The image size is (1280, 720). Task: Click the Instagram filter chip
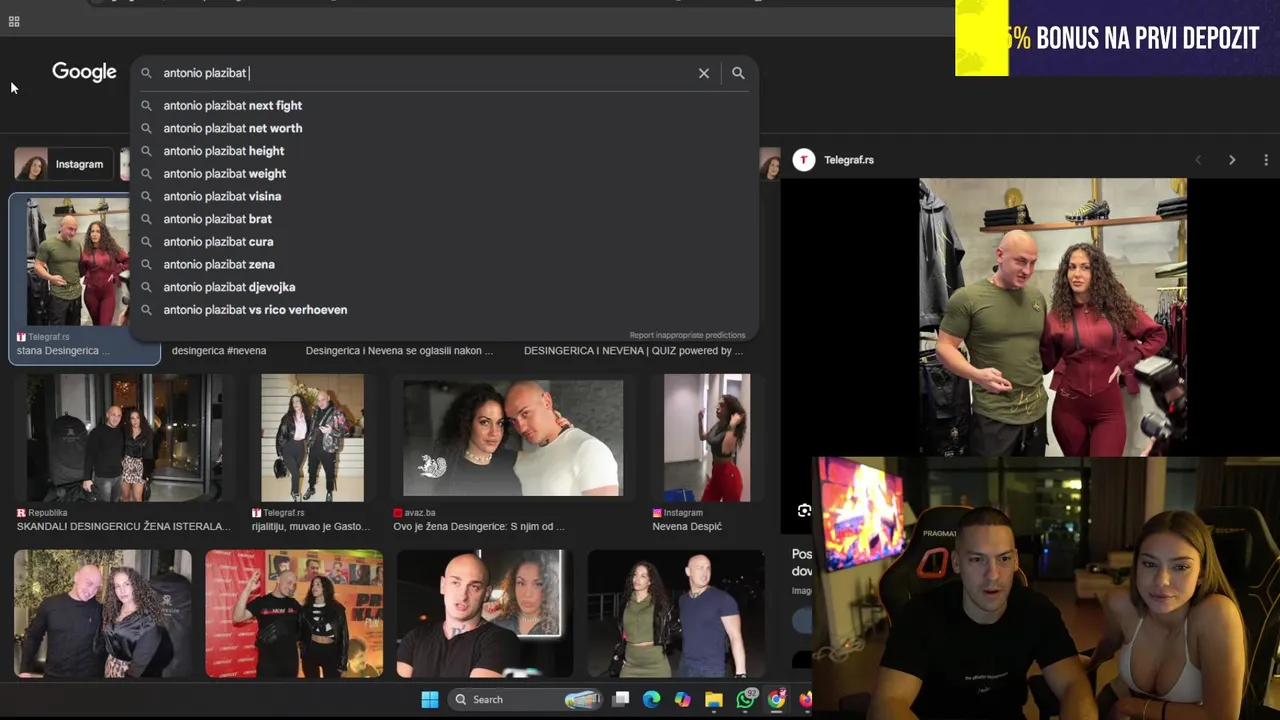point(62,164)
